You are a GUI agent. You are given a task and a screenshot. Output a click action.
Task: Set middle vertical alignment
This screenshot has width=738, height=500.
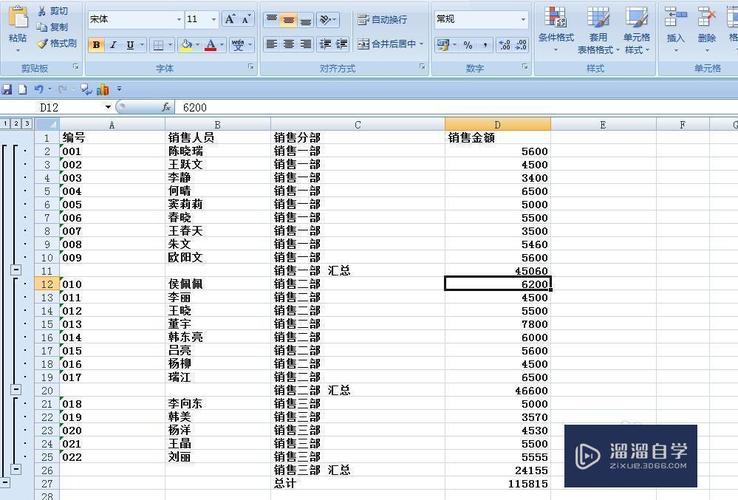click(x=289, y=19)
